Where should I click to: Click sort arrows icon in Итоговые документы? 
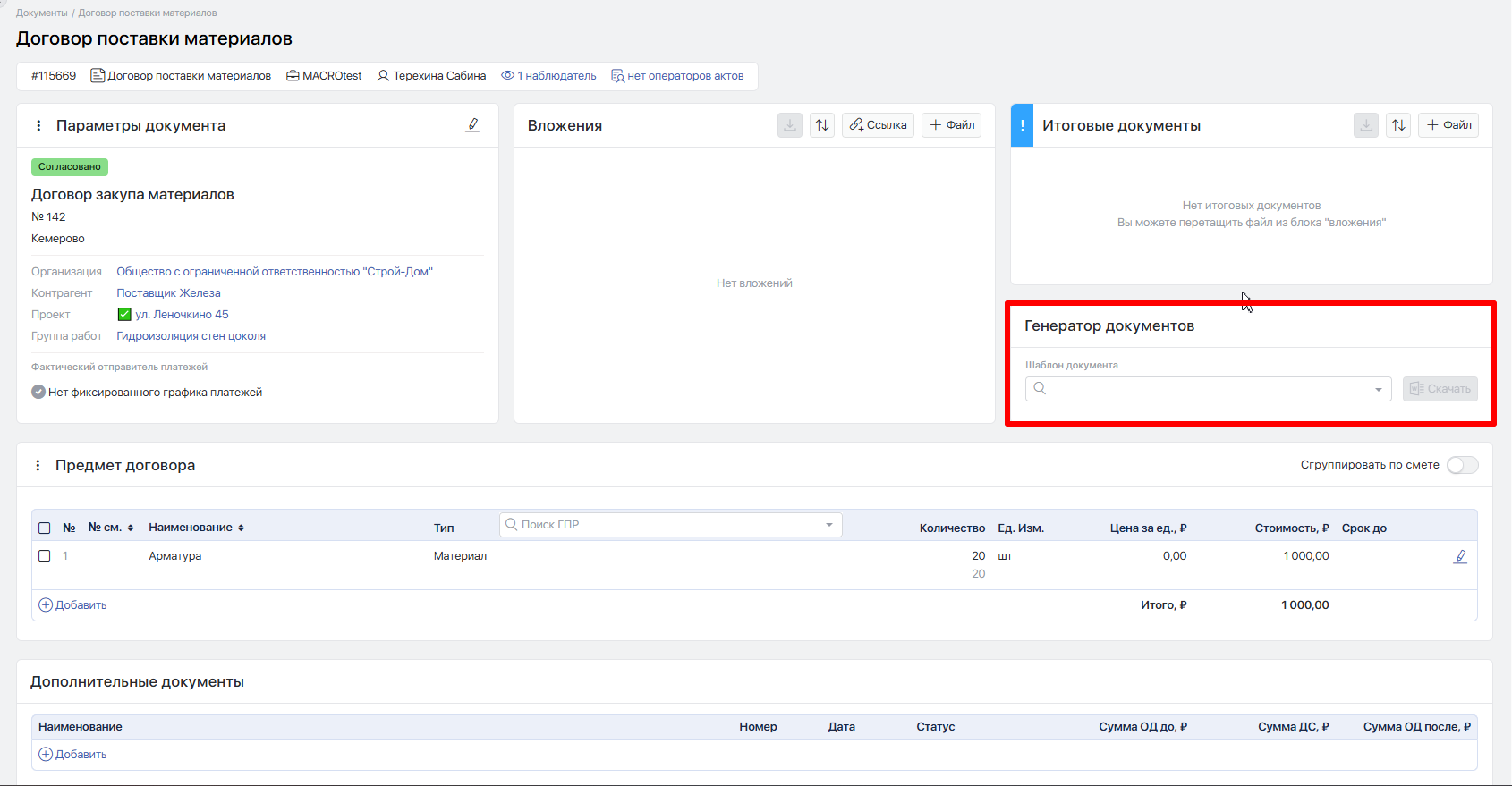click(1397, 125)
